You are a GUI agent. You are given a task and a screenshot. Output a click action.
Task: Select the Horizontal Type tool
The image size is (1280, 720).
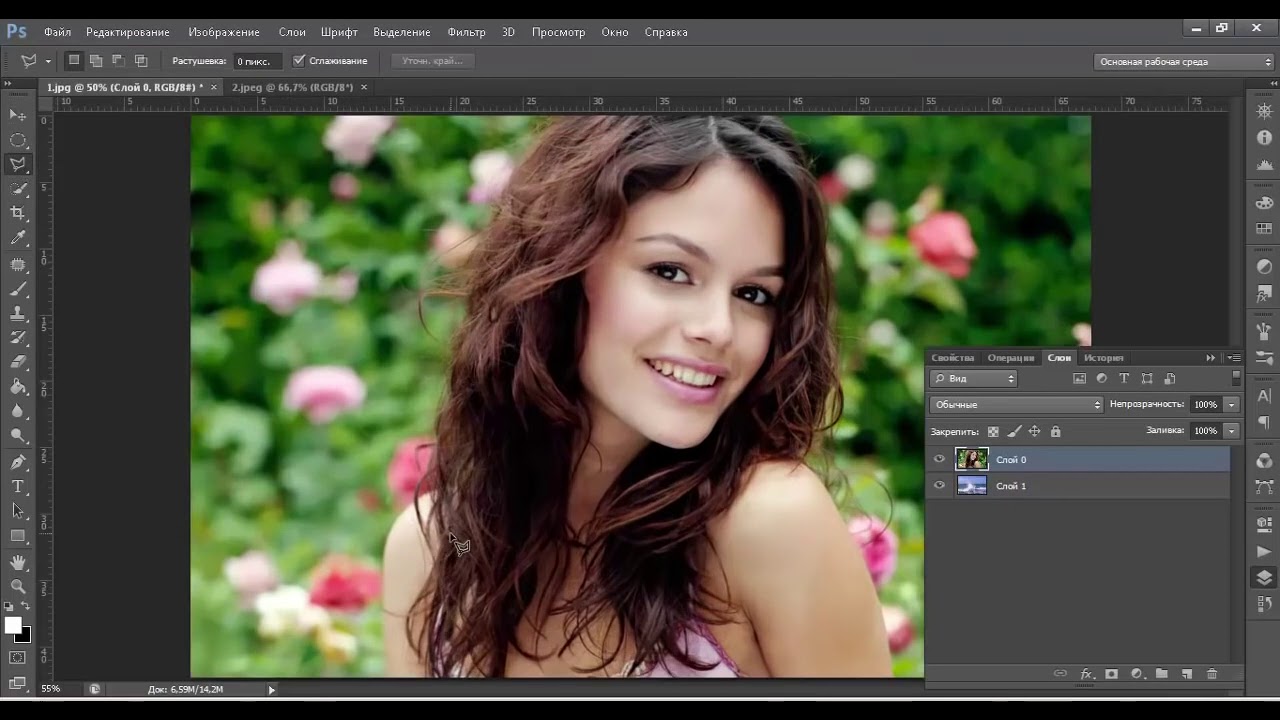pyautogui.click(x=18, y=487)
